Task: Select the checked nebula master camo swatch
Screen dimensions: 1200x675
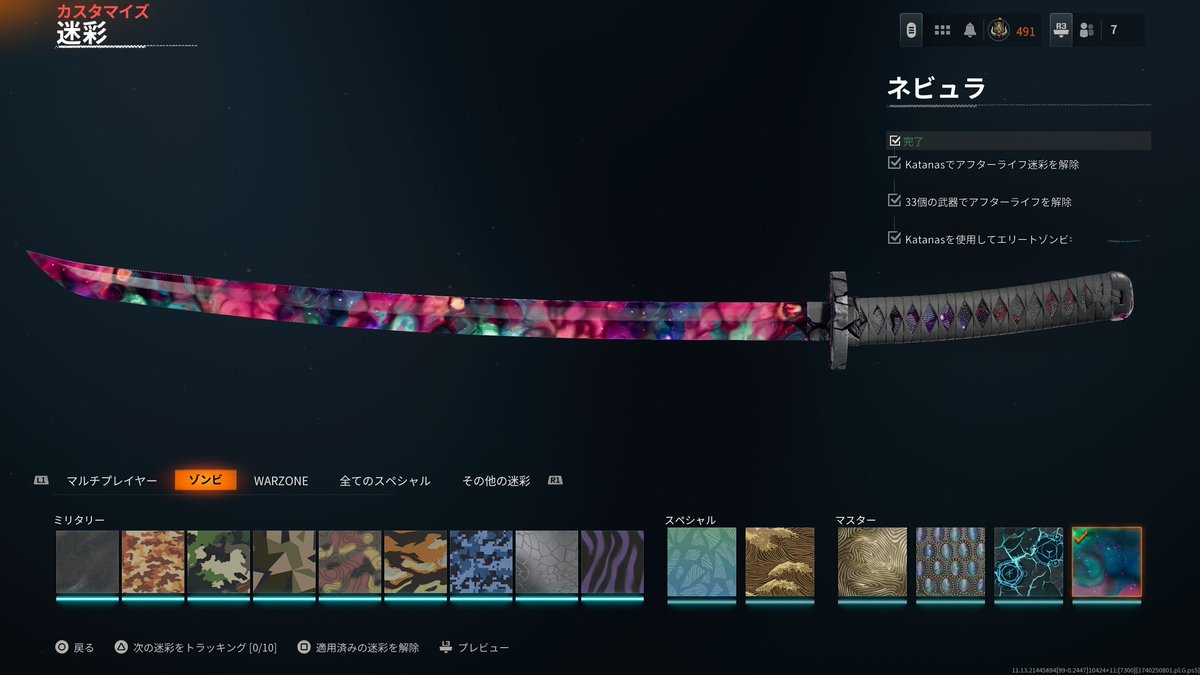Action: (1107, 562)
